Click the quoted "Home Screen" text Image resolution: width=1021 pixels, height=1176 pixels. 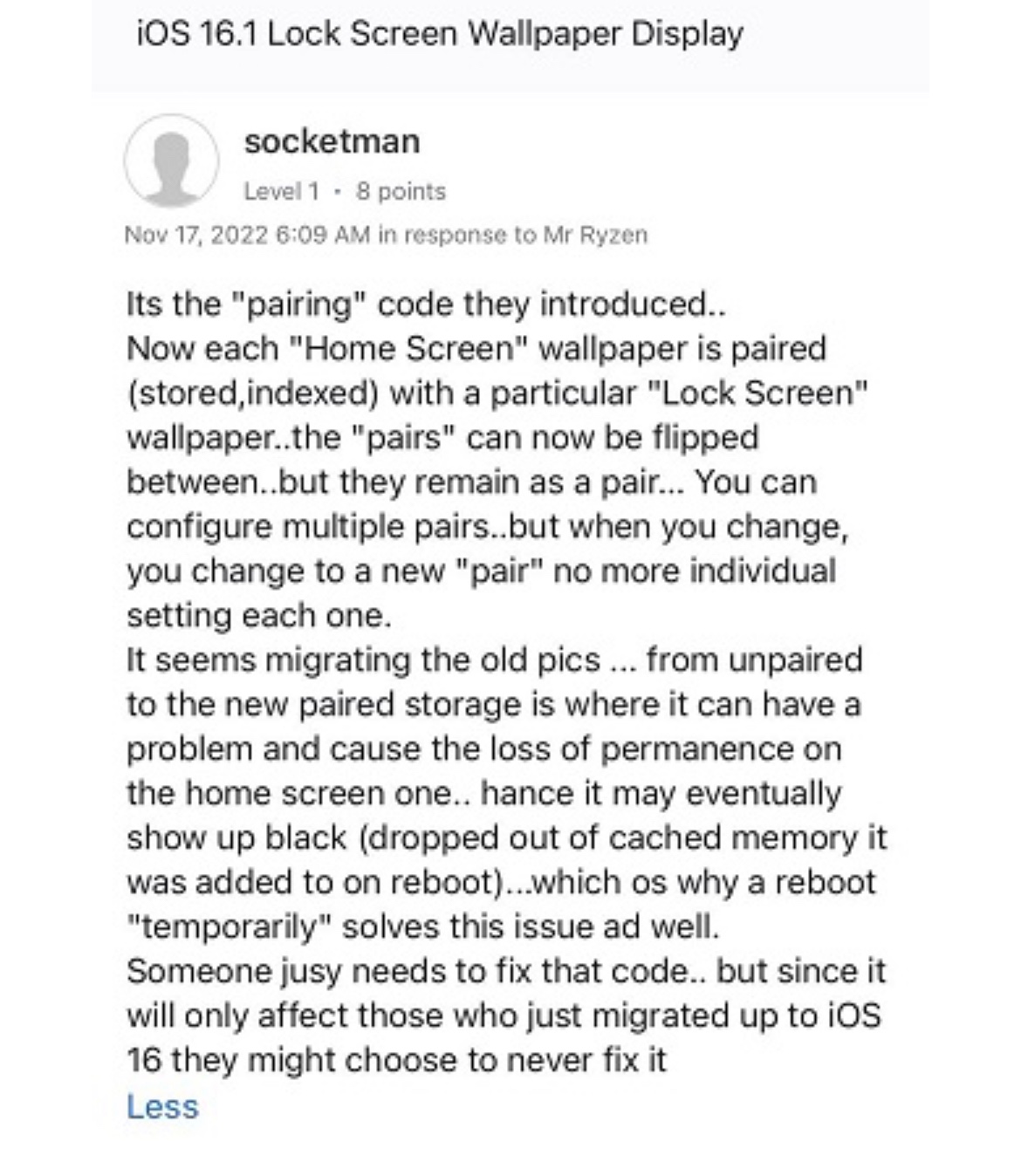(406, 349)
